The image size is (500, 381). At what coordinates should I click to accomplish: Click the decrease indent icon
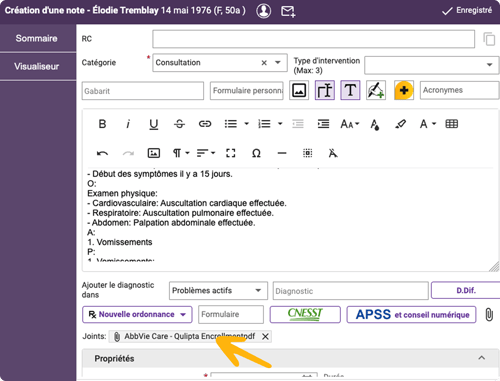pos(298,124)
